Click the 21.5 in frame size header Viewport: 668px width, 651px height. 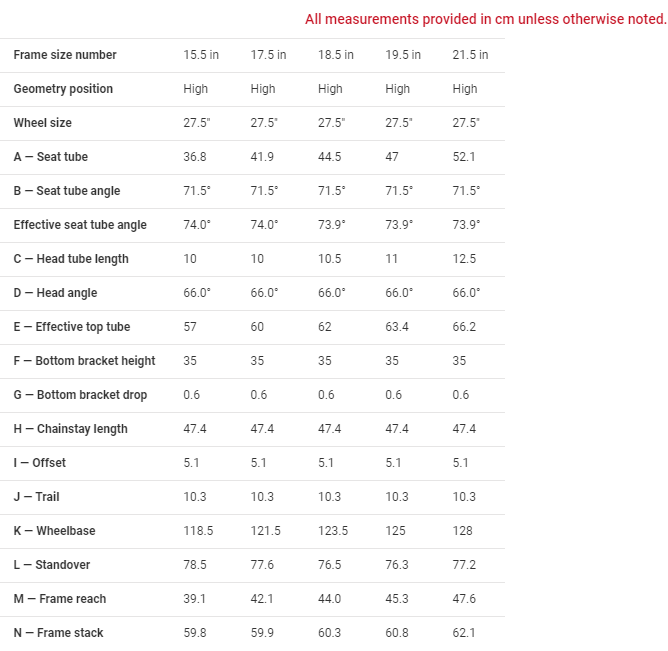tap(470, 55)
